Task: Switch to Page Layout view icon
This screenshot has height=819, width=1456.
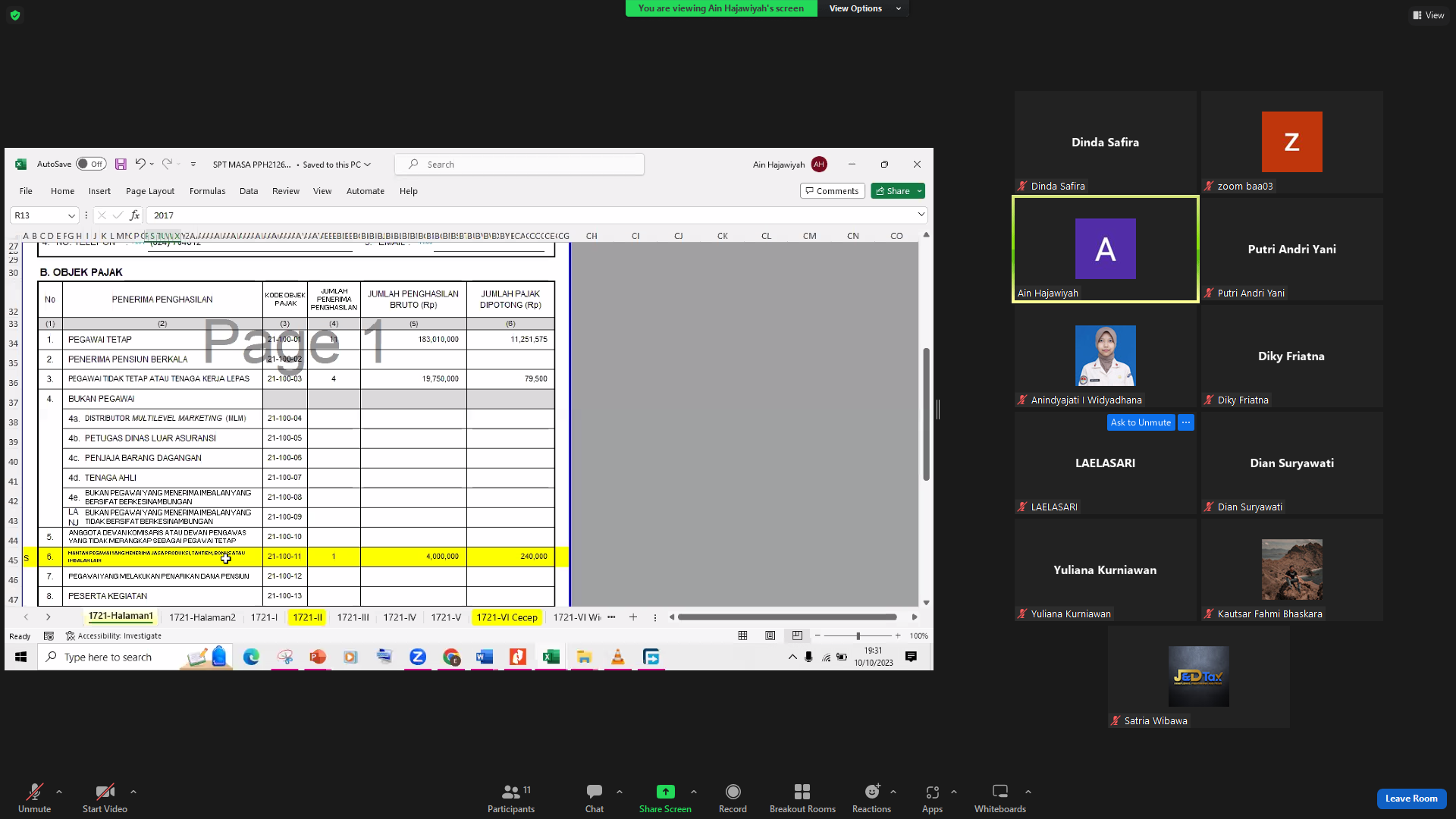Action: pos(770,635)
